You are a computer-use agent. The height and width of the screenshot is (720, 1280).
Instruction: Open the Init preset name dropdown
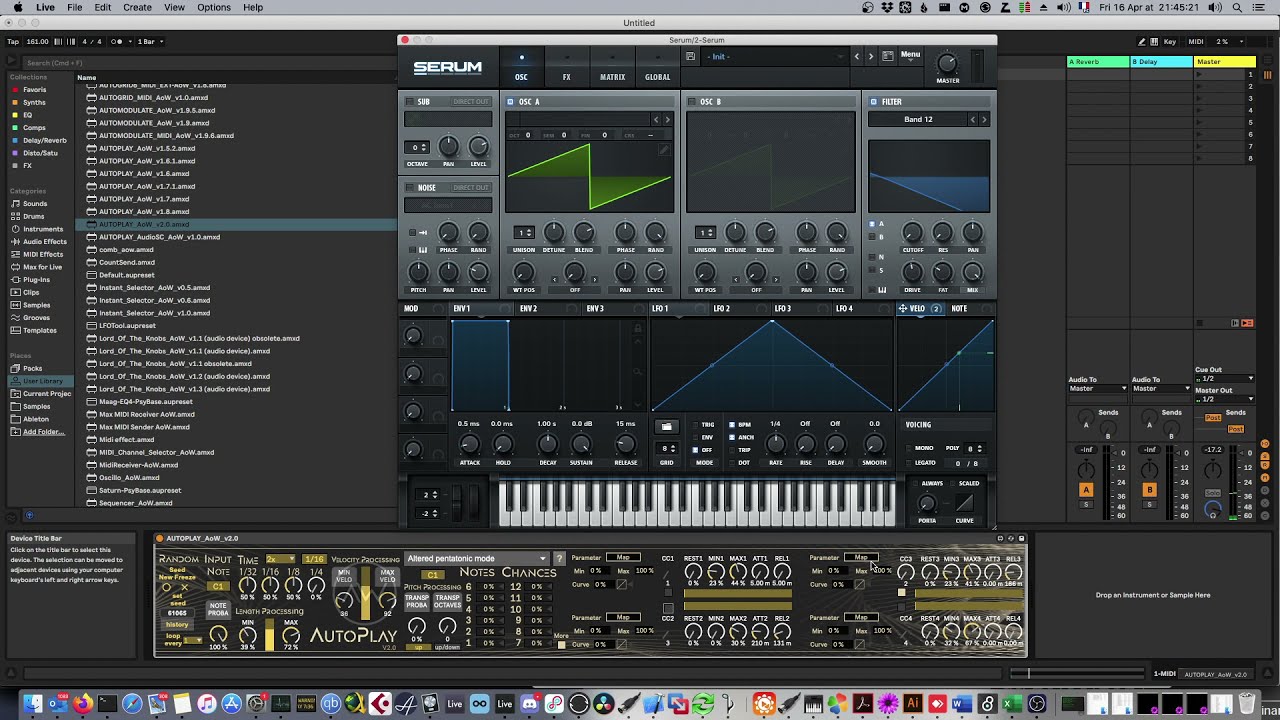point(775,57)
